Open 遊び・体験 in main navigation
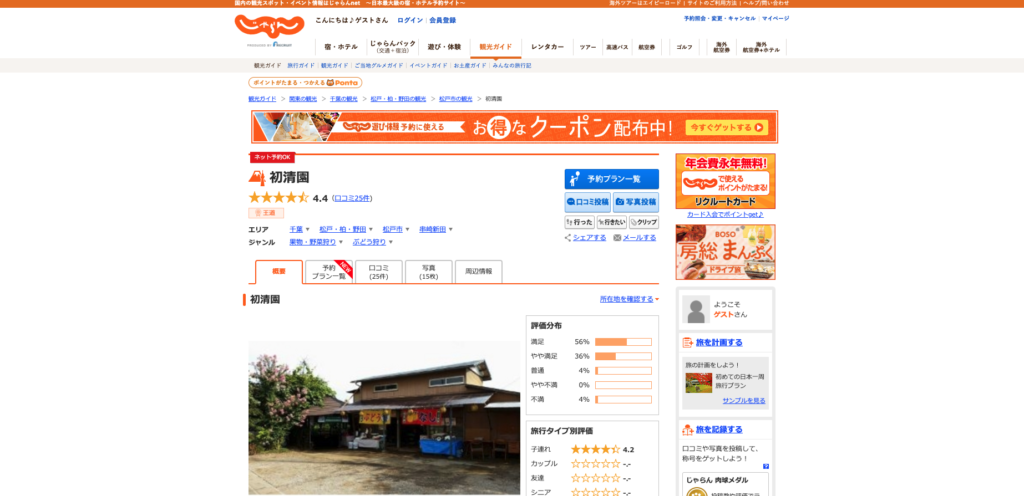Image resolution: width=1024 pixels, height=496 pixels. coord(444,47)
